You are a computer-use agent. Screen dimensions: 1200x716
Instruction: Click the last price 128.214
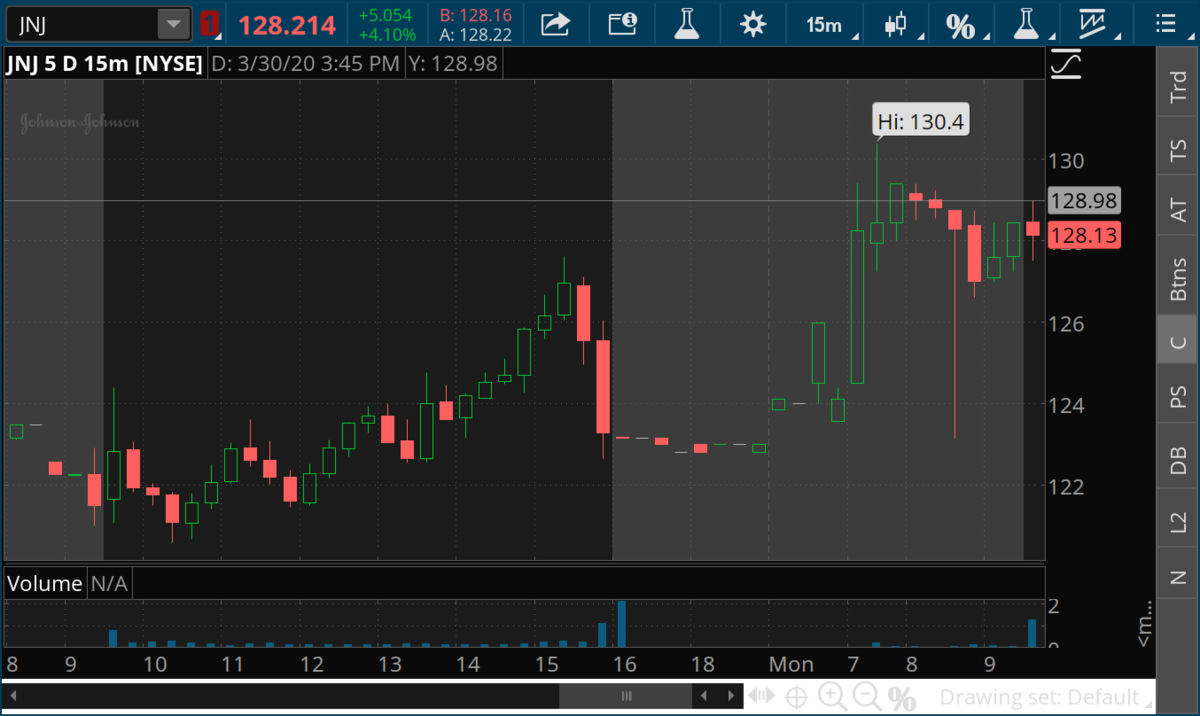click(x=286, y=24)
